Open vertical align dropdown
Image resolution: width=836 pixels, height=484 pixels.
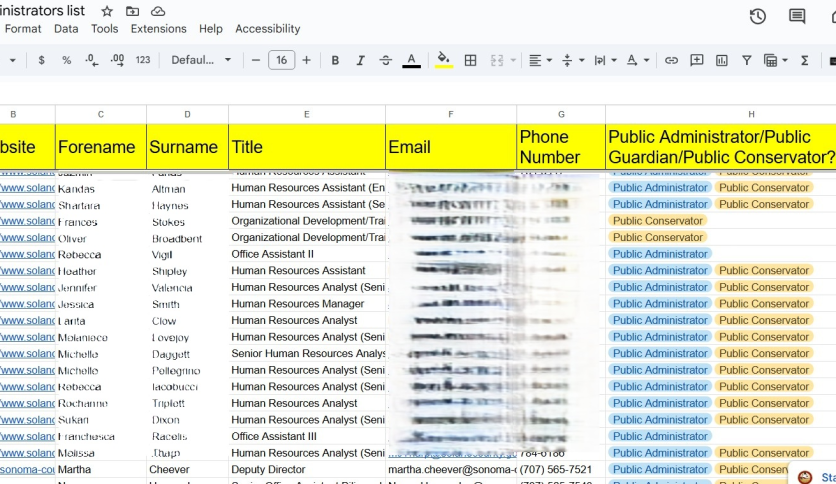573,60
